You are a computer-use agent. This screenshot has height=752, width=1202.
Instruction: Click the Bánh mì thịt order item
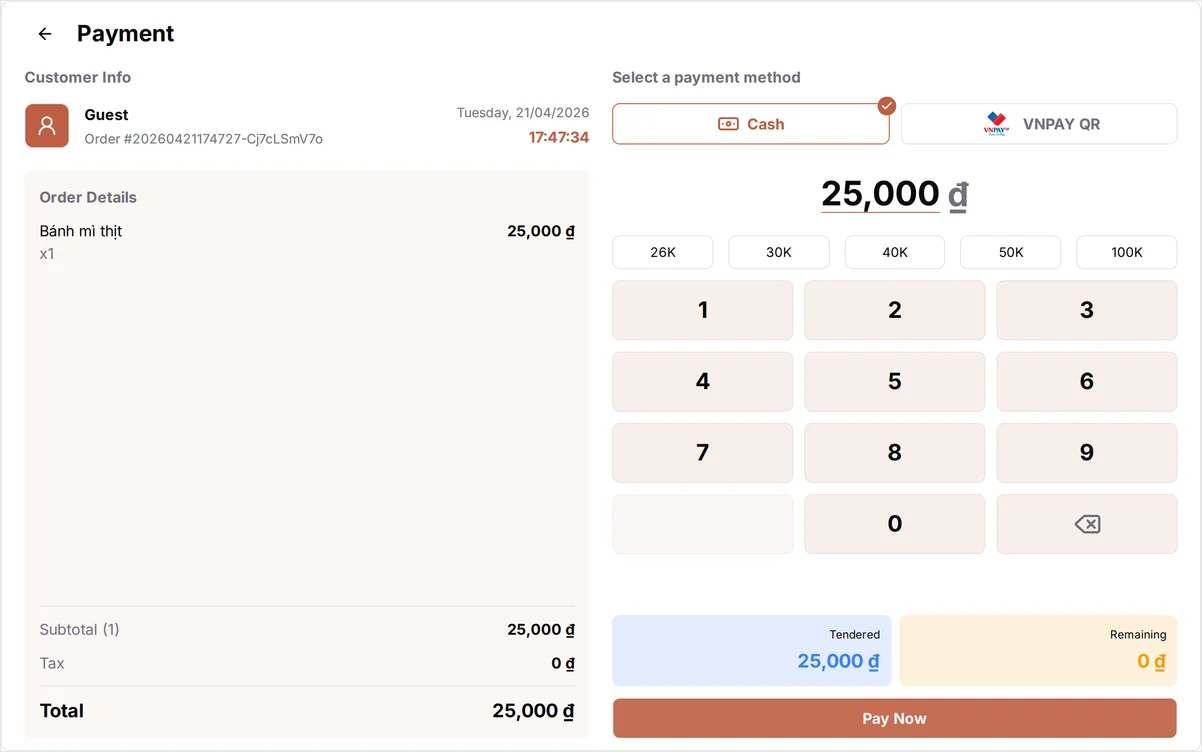(x=307, y=241)
